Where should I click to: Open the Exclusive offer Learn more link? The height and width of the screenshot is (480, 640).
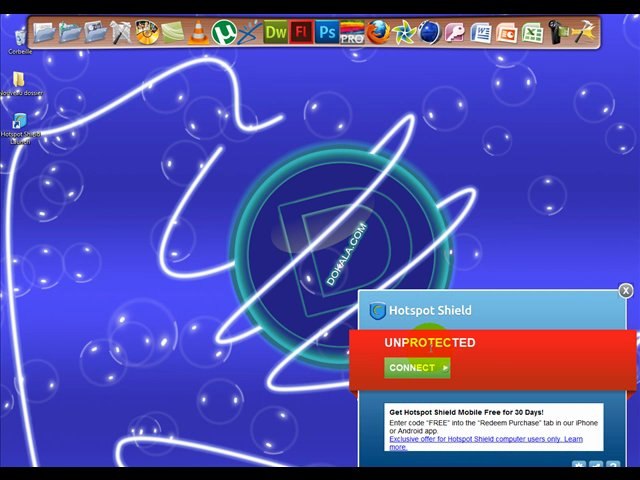(486, 443)
